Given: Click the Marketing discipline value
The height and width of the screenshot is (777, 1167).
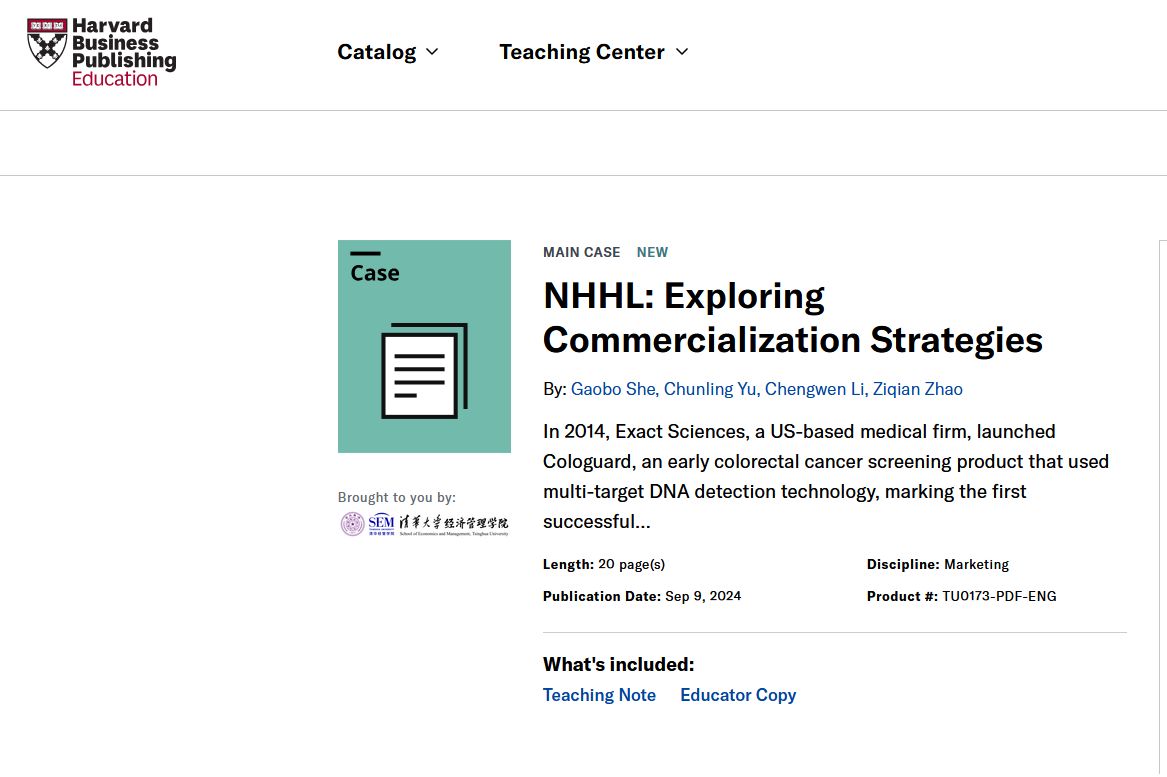Looking at the screenshot, I should point(976,564).
